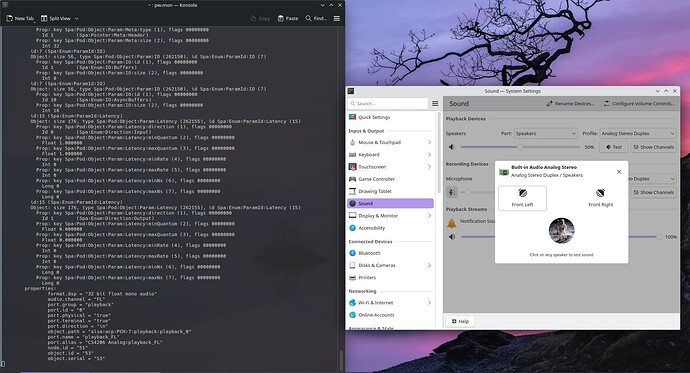Expand Touchscreen chevron
Screen dimensions: 690x373
[x=429, y=167]
